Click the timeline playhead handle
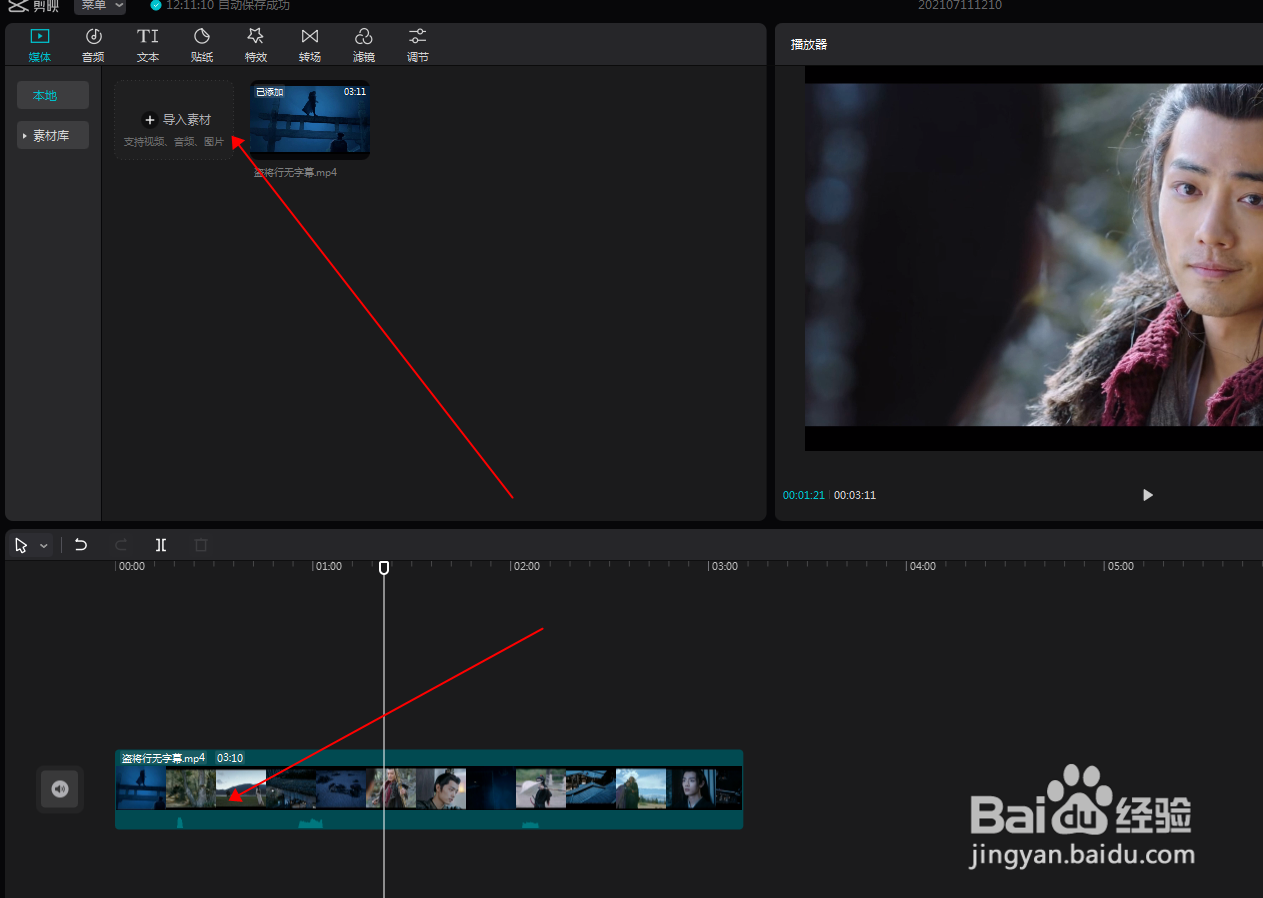This screenshot has width=1263, height=898. (x=384, y=567)
